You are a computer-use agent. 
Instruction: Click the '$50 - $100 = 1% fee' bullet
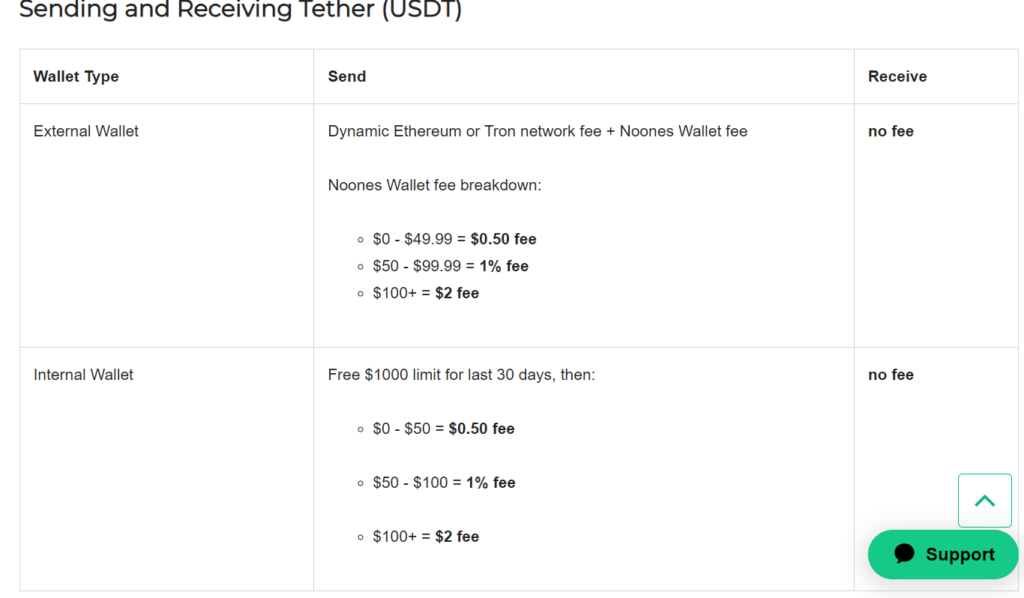pos(444,482)
